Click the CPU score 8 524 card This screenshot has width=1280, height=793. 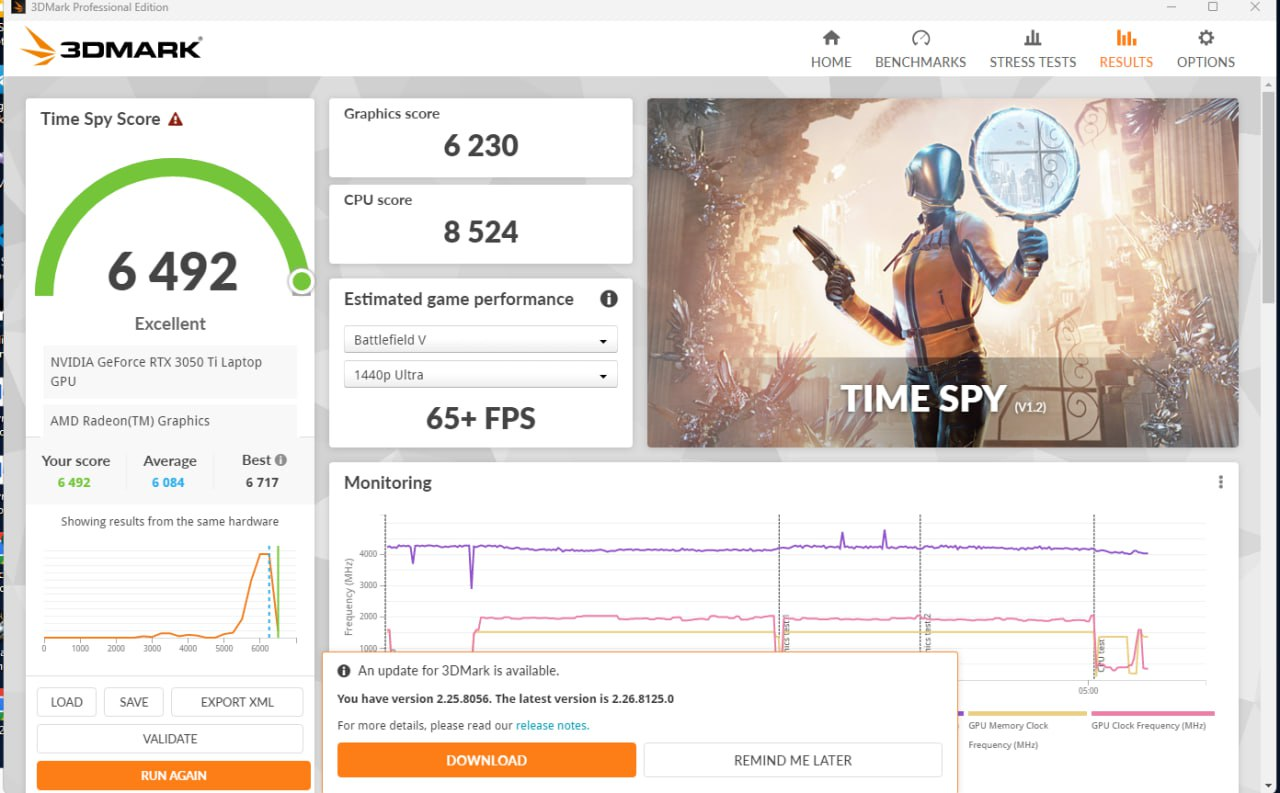481,224
